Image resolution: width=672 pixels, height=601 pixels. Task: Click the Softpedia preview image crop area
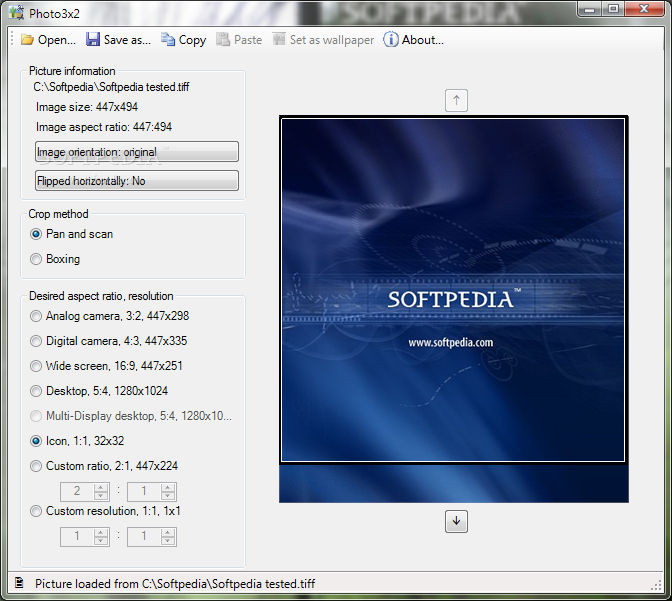[453, 290]
